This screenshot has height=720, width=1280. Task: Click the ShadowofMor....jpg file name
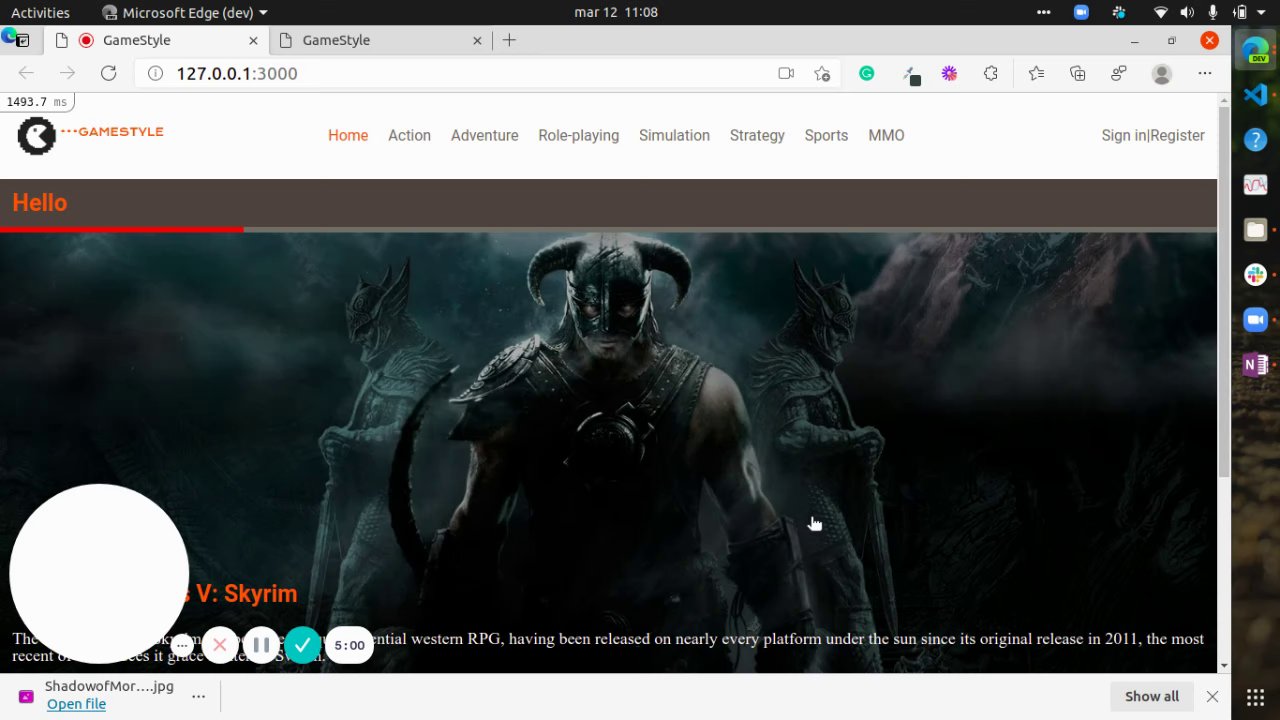pyautogui.click(x=109, y=686)
